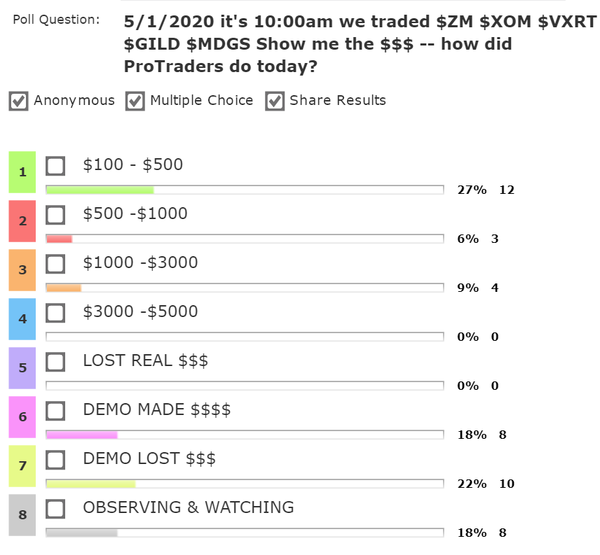Screen dimensions: 600x555
Task: Click the purple number 5 swatch
Action: (22, 368)
